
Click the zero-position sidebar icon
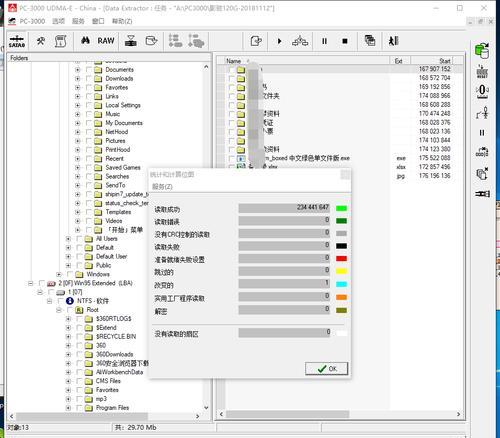pos(482,92)
